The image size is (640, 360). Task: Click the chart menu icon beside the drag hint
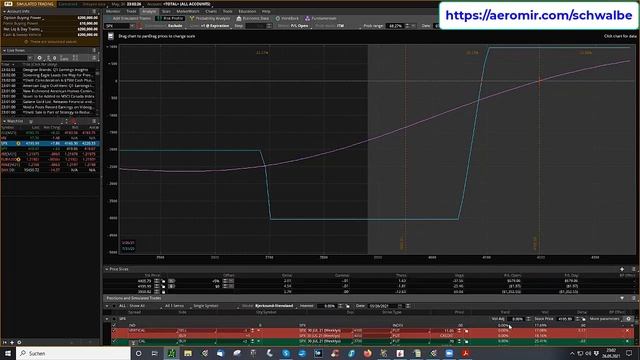tap(111, 36)
